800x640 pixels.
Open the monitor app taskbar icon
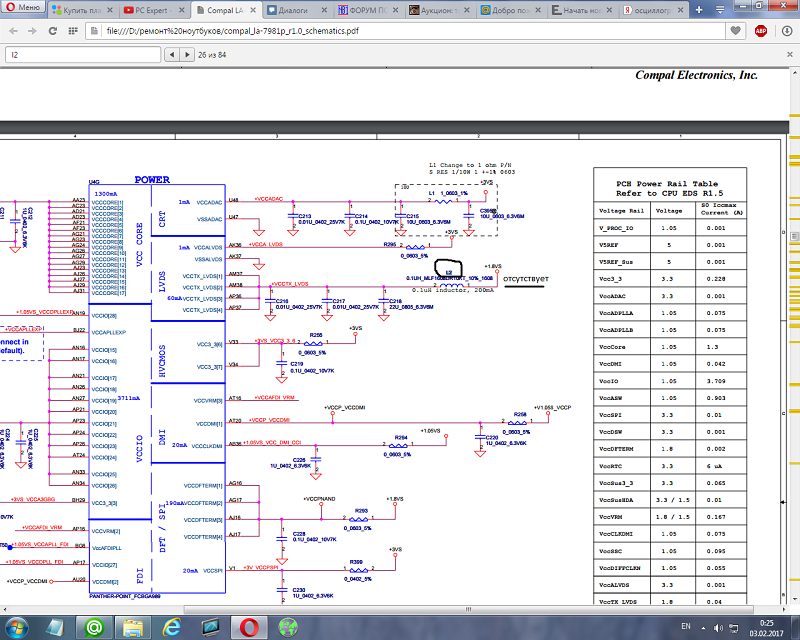coord(210,627)
